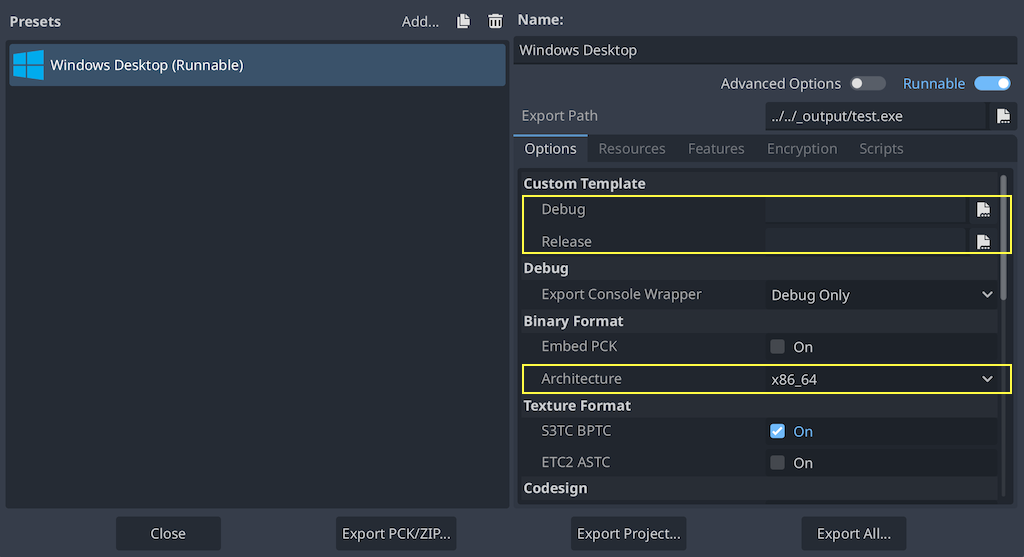
Task: Expand the Architecture x86_64 dropdown
Action: click(x=881, y=380)
